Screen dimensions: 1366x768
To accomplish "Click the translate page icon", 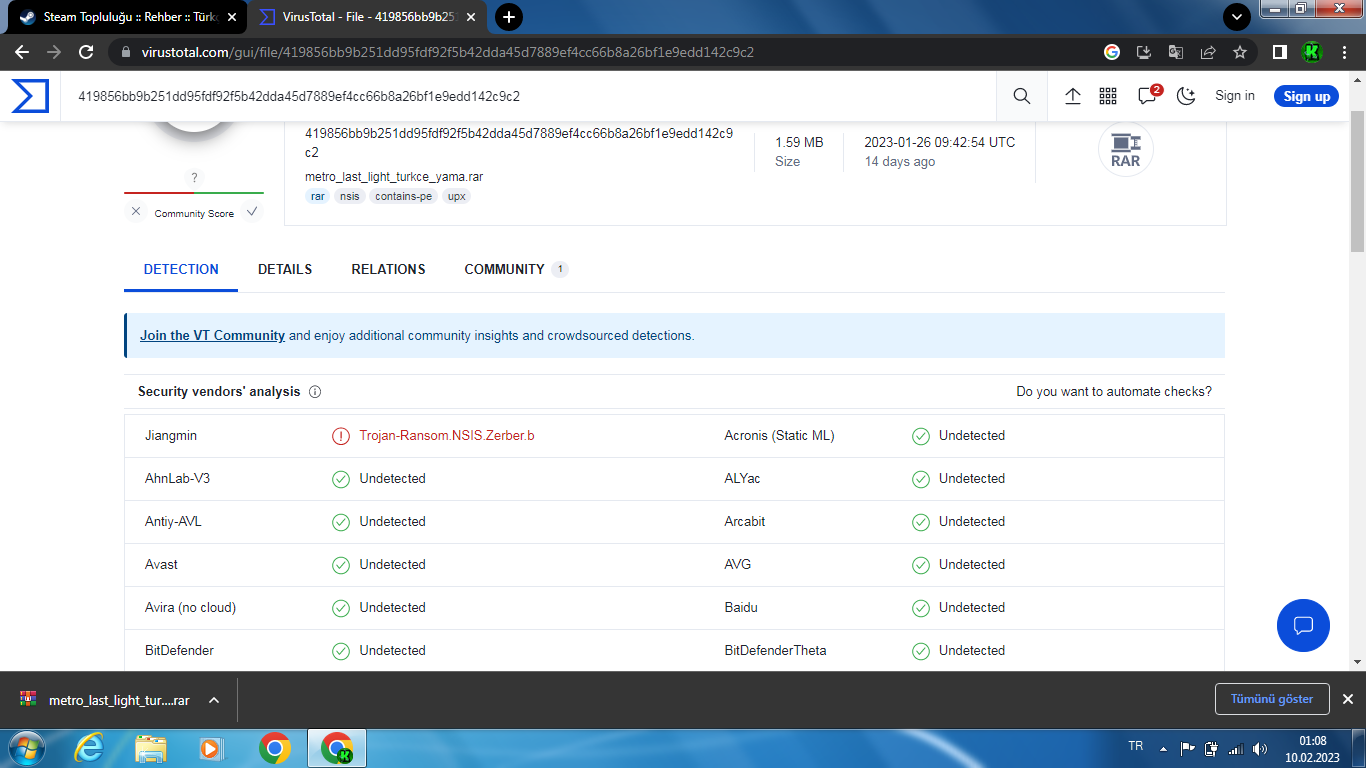I will [1176, 52].
